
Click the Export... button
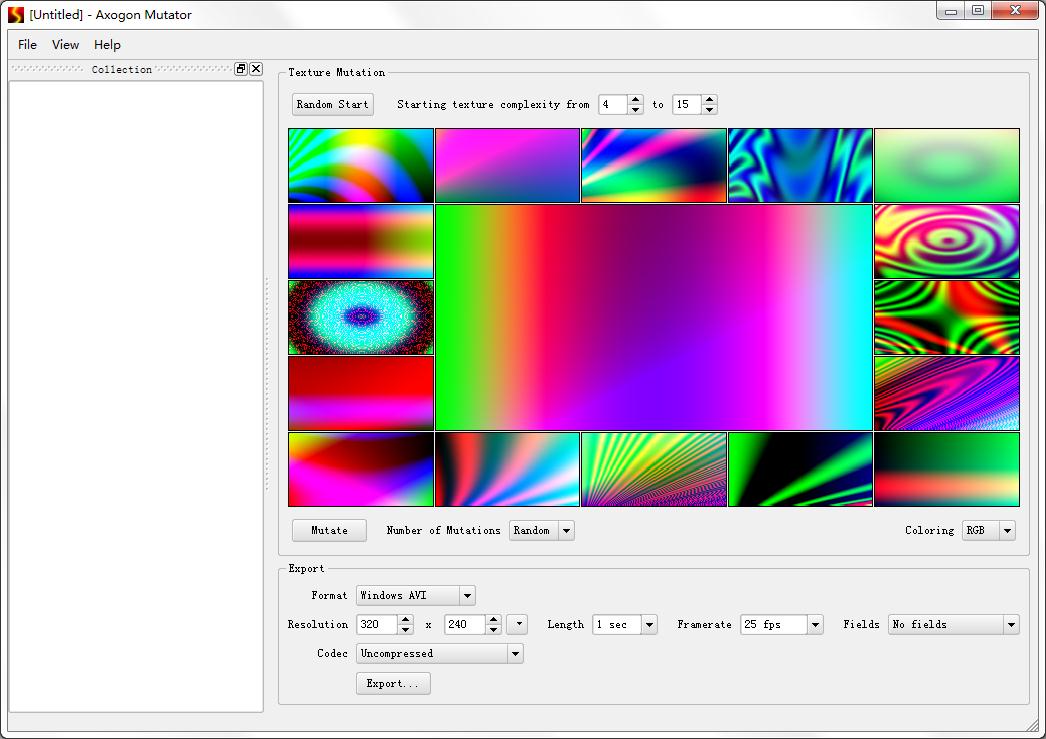point(392,683)
